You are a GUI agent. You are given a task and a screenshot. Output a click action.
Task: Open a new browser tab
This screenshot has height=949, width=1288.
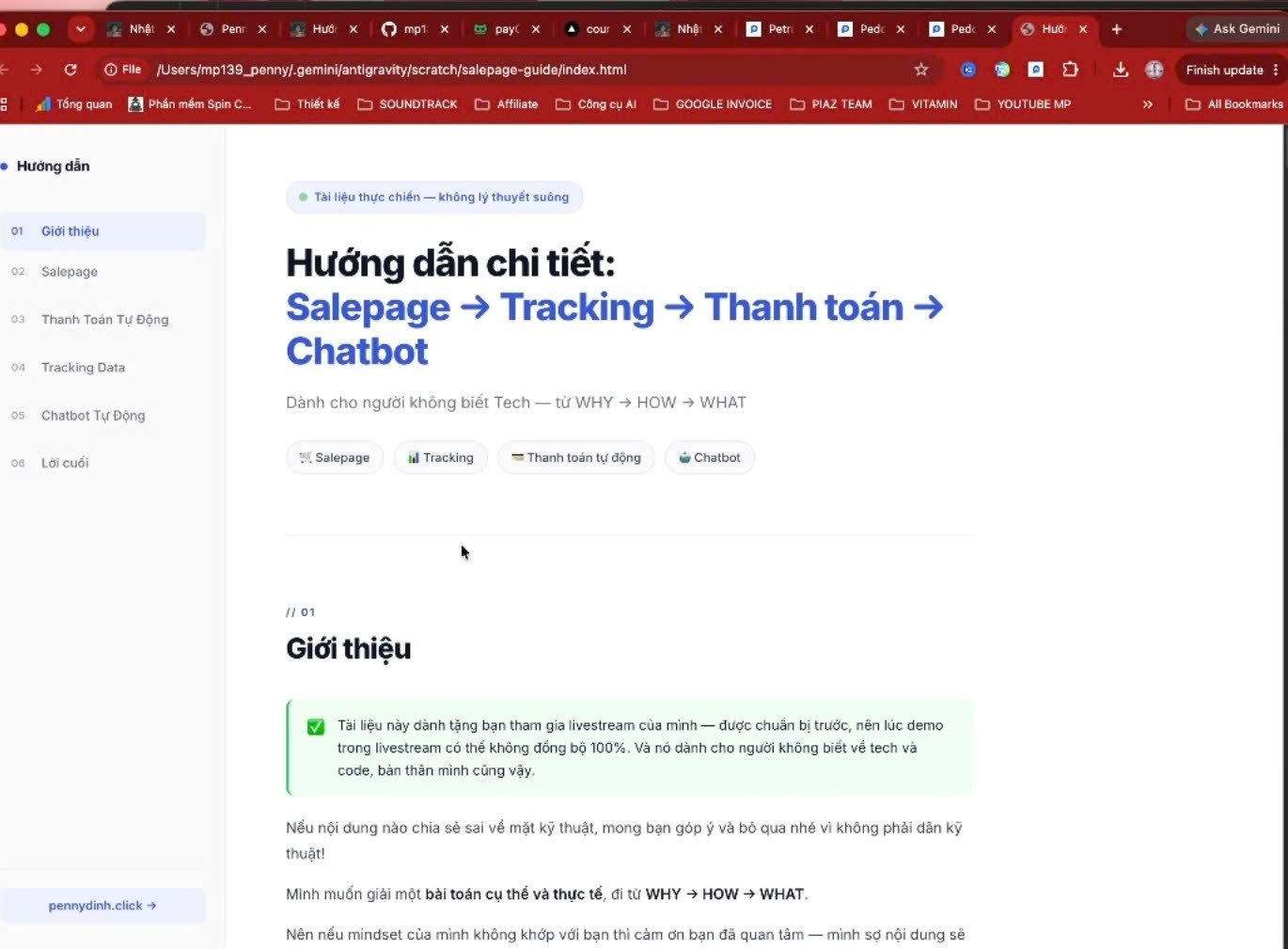(x=1117, y=29)
